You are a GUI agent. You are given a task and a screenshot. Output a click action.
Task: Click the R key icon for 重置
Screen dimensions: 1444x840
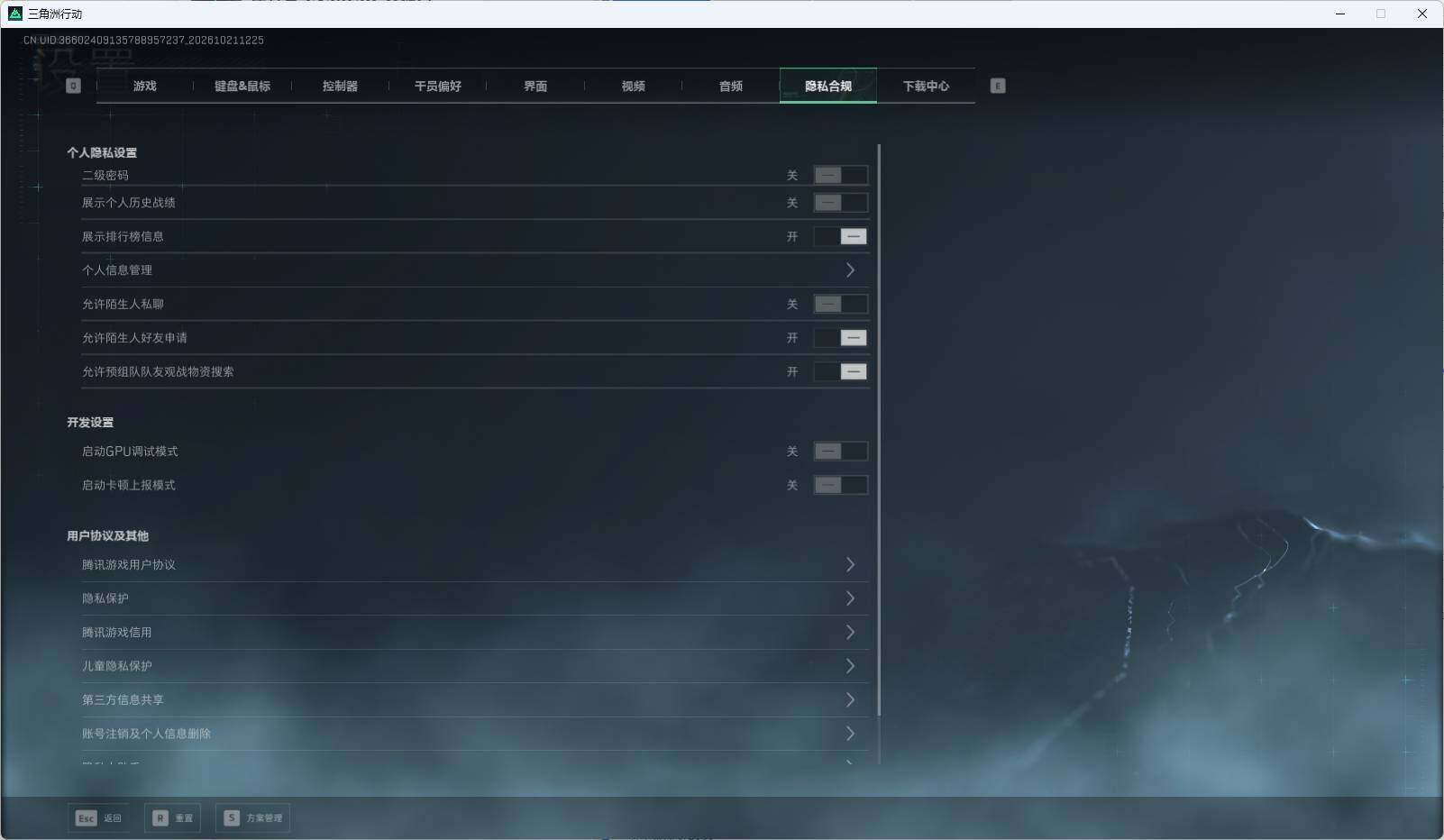[x=160, y=818]
